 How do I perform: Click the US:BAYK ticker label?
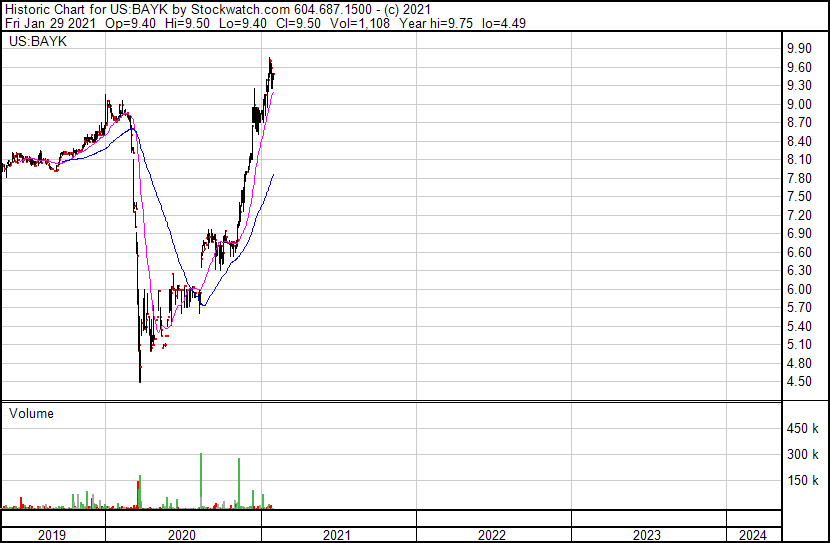pyautogui.click(x=38, y=42)
